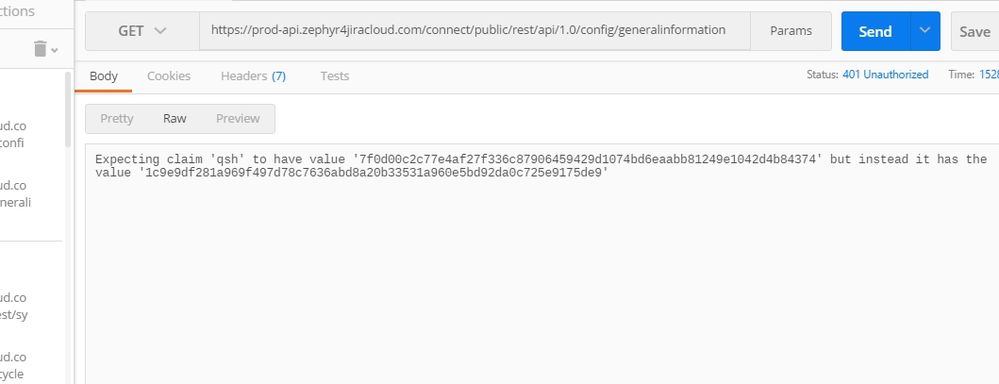Switch to the Body tab
999x384 pixels.
point(103,76)
